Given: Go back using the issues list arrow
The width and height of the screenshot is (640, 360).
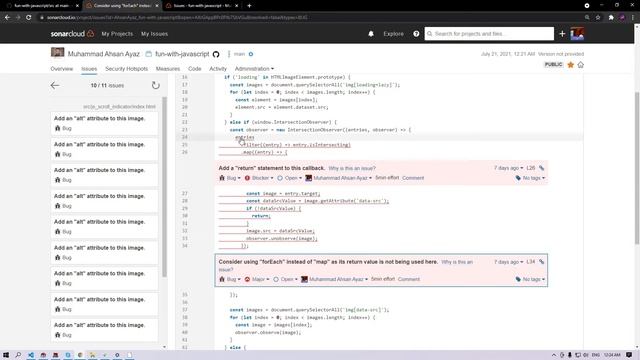Looking at the screenshot, I should tap(55, 85).
